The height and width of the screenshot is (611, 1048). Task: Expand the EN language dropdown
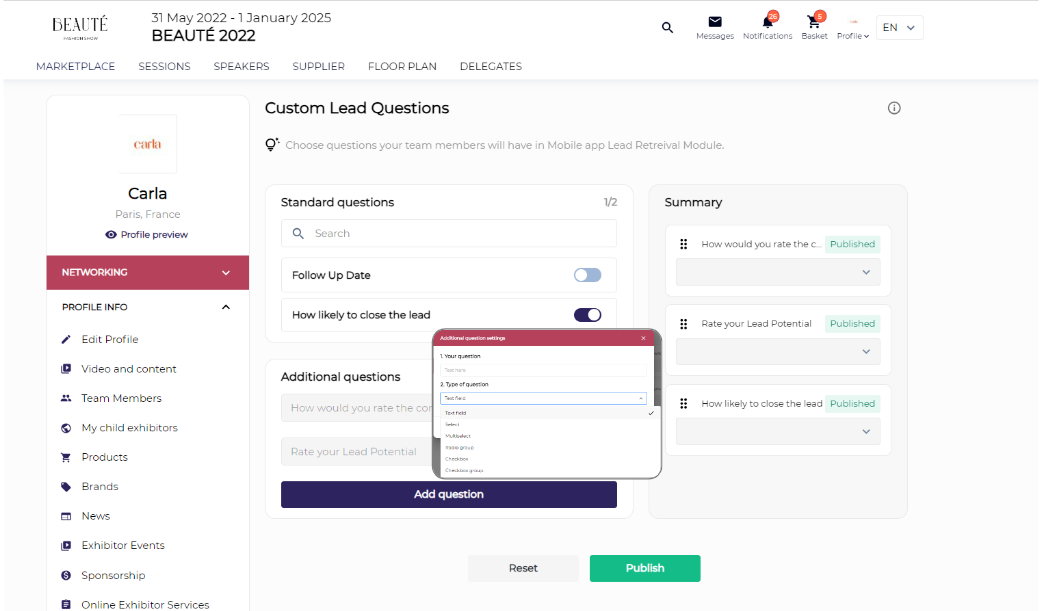(899, 28)
